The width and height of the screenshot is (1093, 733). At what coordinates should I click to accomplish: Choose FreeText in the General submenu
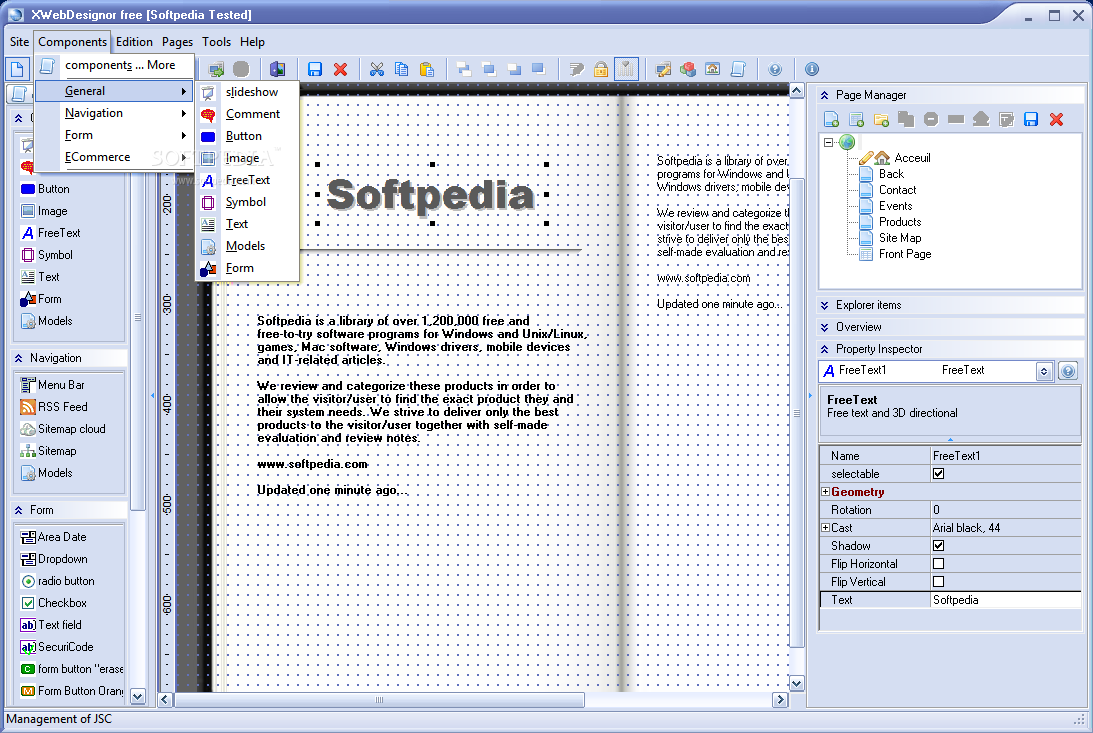(247, 180)
